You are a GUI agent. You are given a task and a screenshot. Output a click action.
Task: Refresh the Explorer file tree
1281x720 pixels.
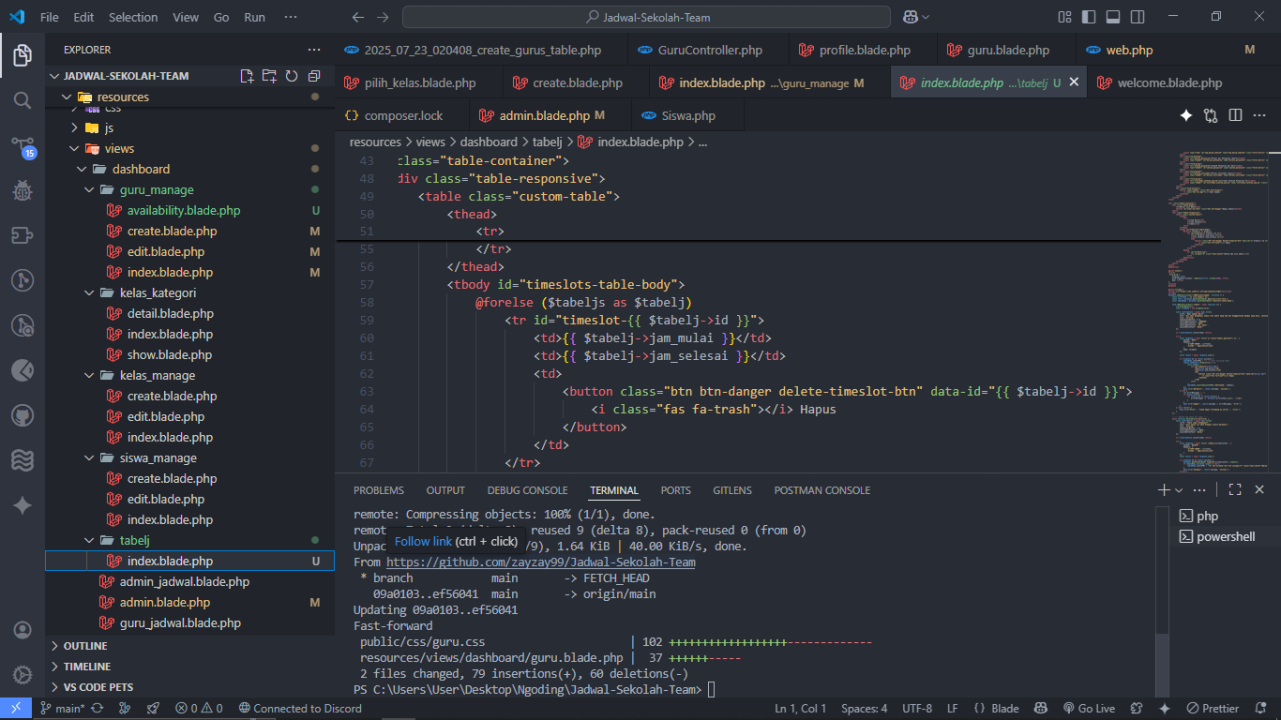coord(291,76)
